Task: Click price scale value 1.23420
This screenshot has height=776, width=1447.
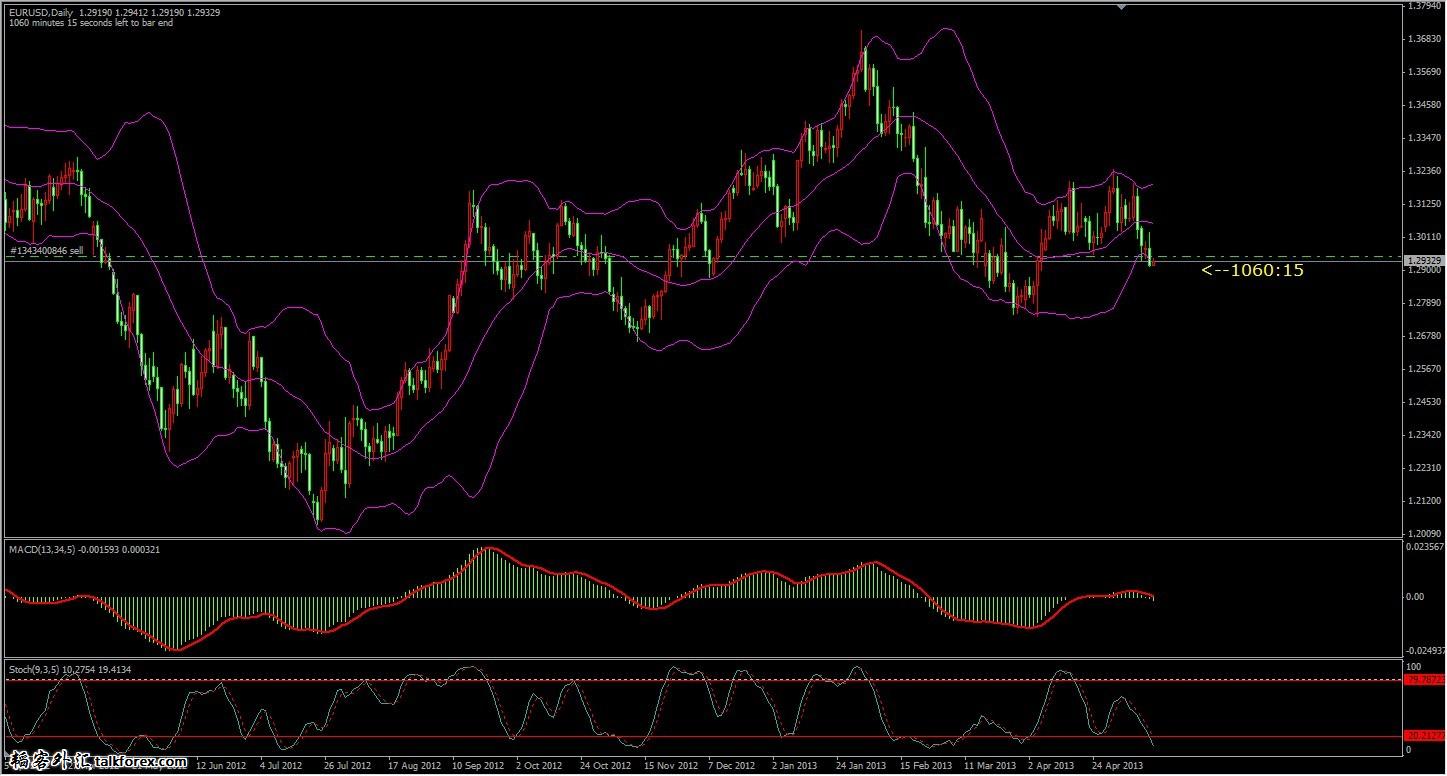Action: point(1423,435)
